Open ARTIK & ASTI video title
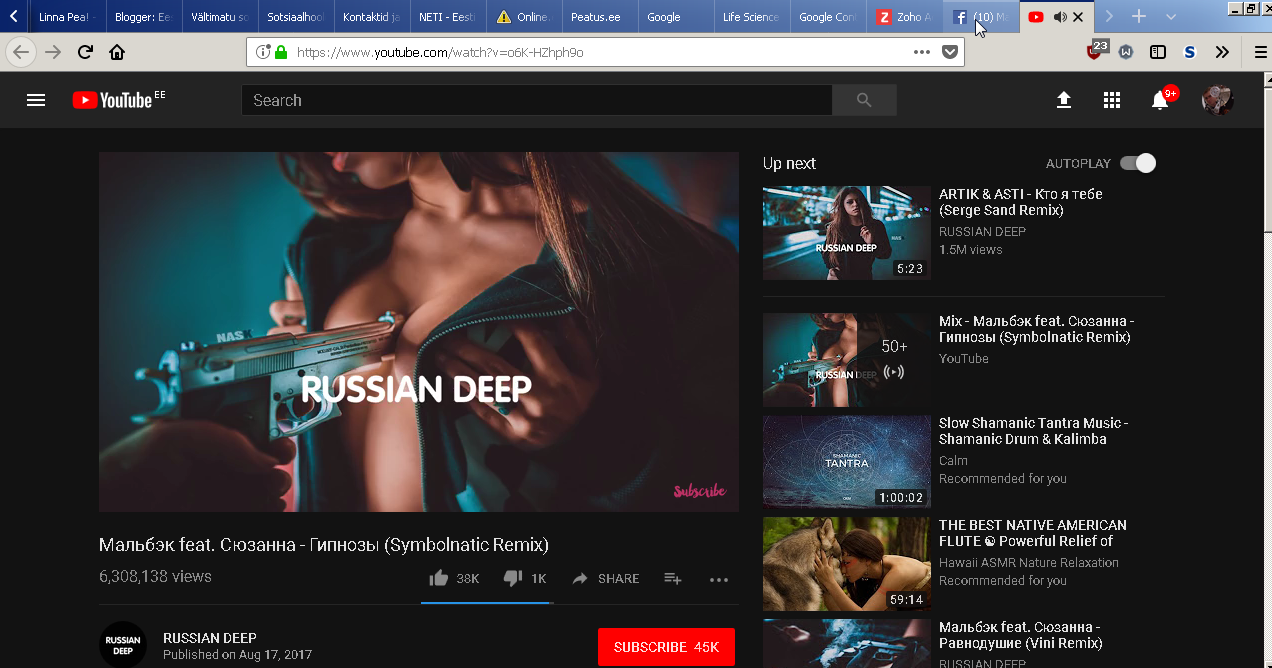This screenshot has width=1272, height=668. [x=1020, y=202]
